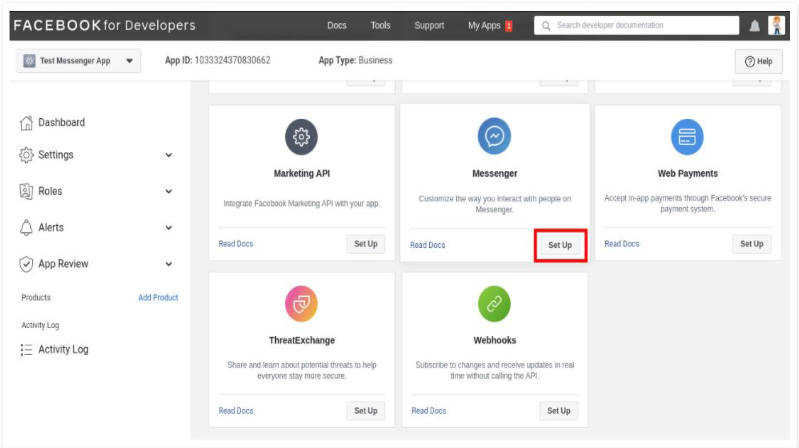Click the Activity Log list icon
Viewport: 799px width, 448px height.
click(x=26, y=350)
